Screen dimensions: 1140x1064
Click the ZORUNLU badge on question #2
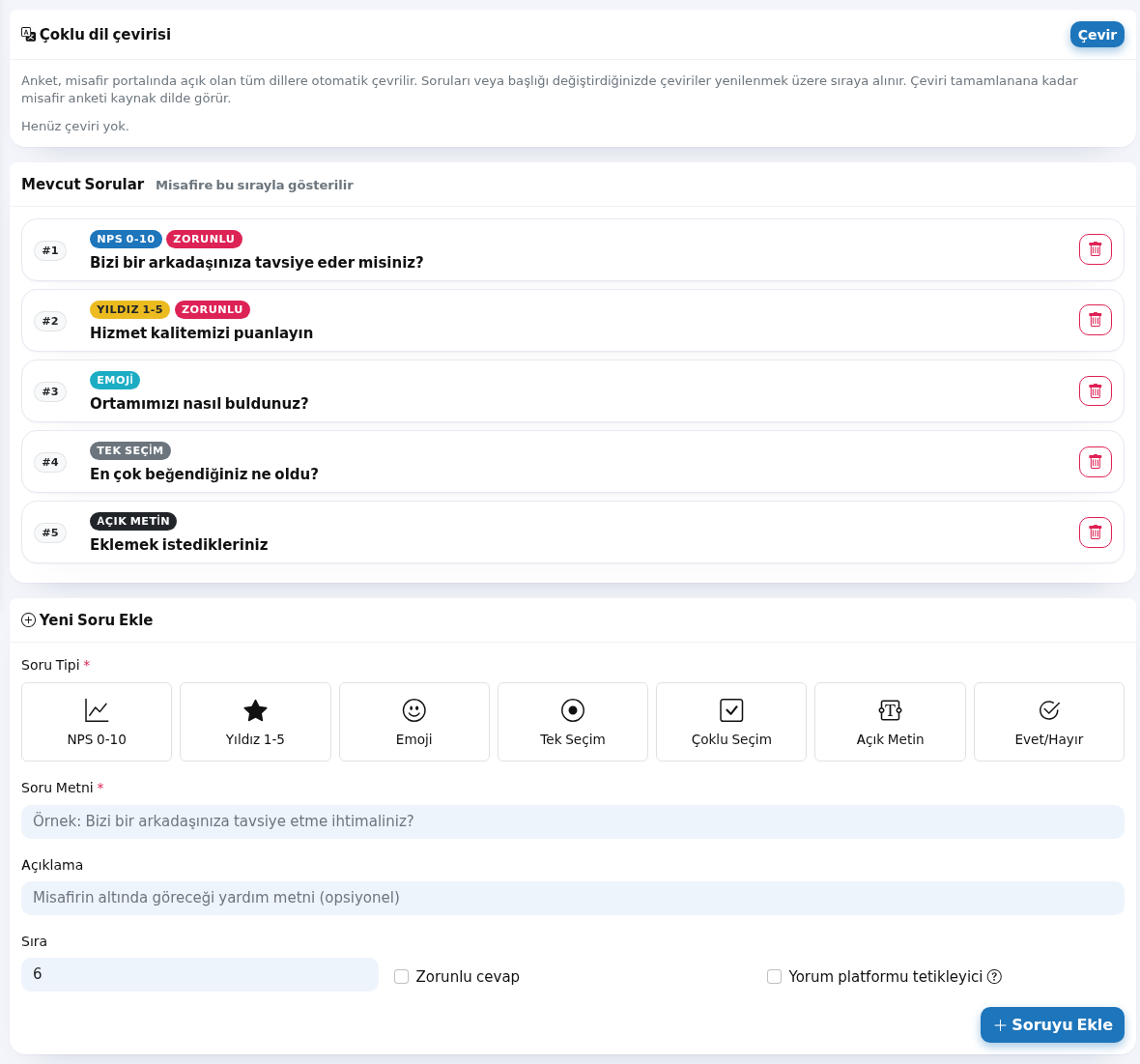[213, 309]
